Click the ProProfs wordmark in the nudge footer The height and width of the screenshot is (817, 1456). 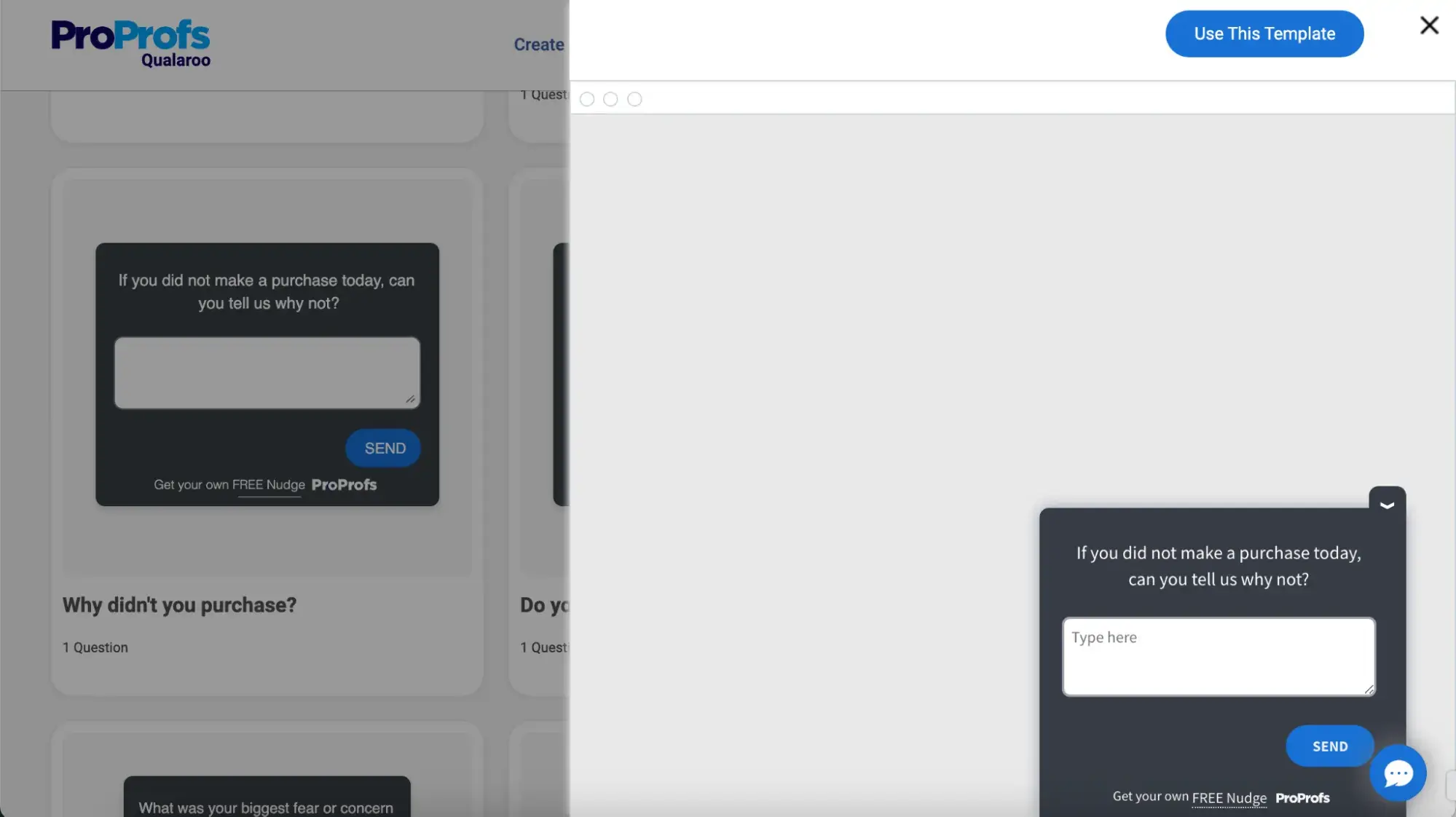pos(1303,798)
